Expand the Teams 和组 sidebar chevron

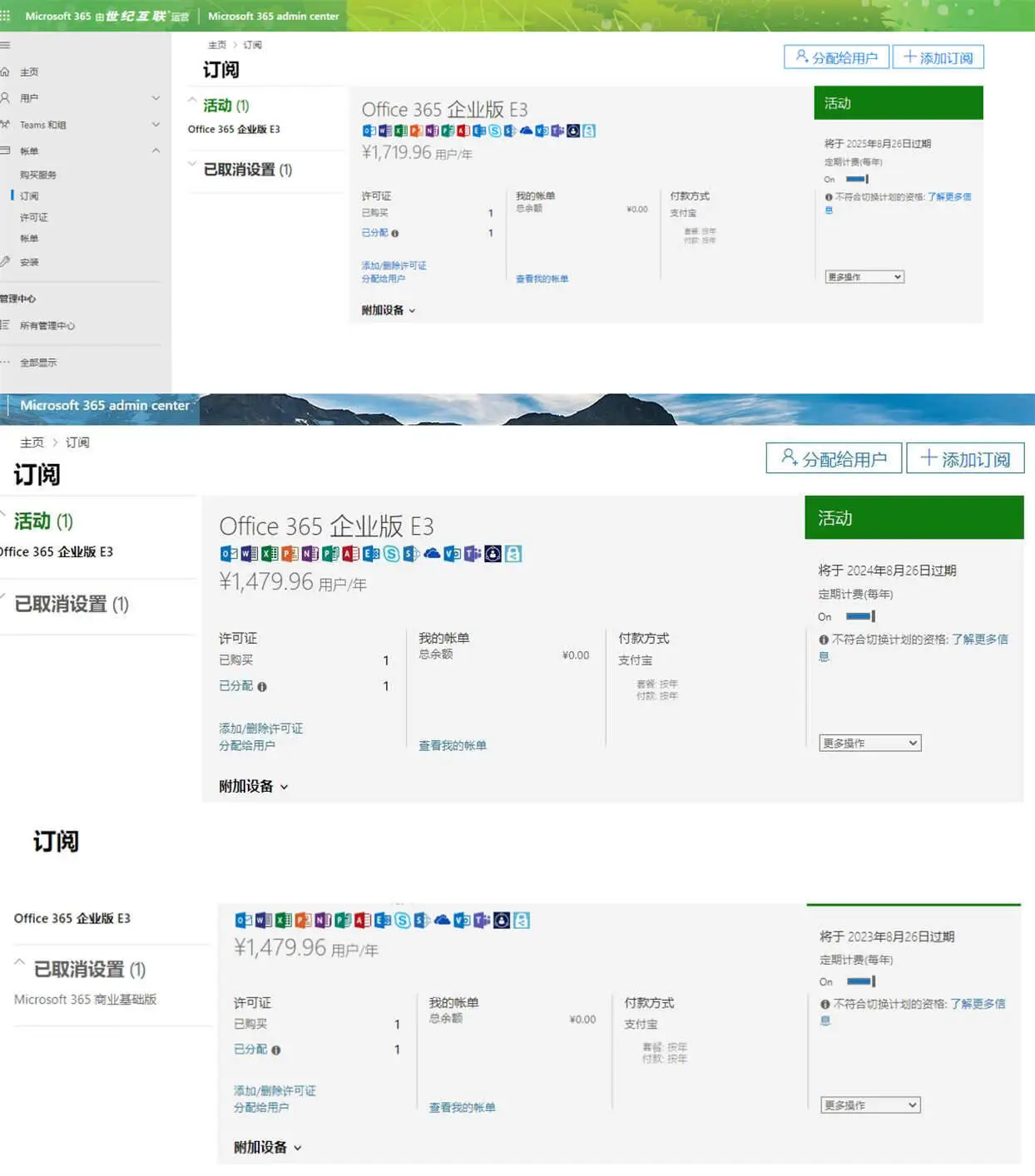pos(156,124)
